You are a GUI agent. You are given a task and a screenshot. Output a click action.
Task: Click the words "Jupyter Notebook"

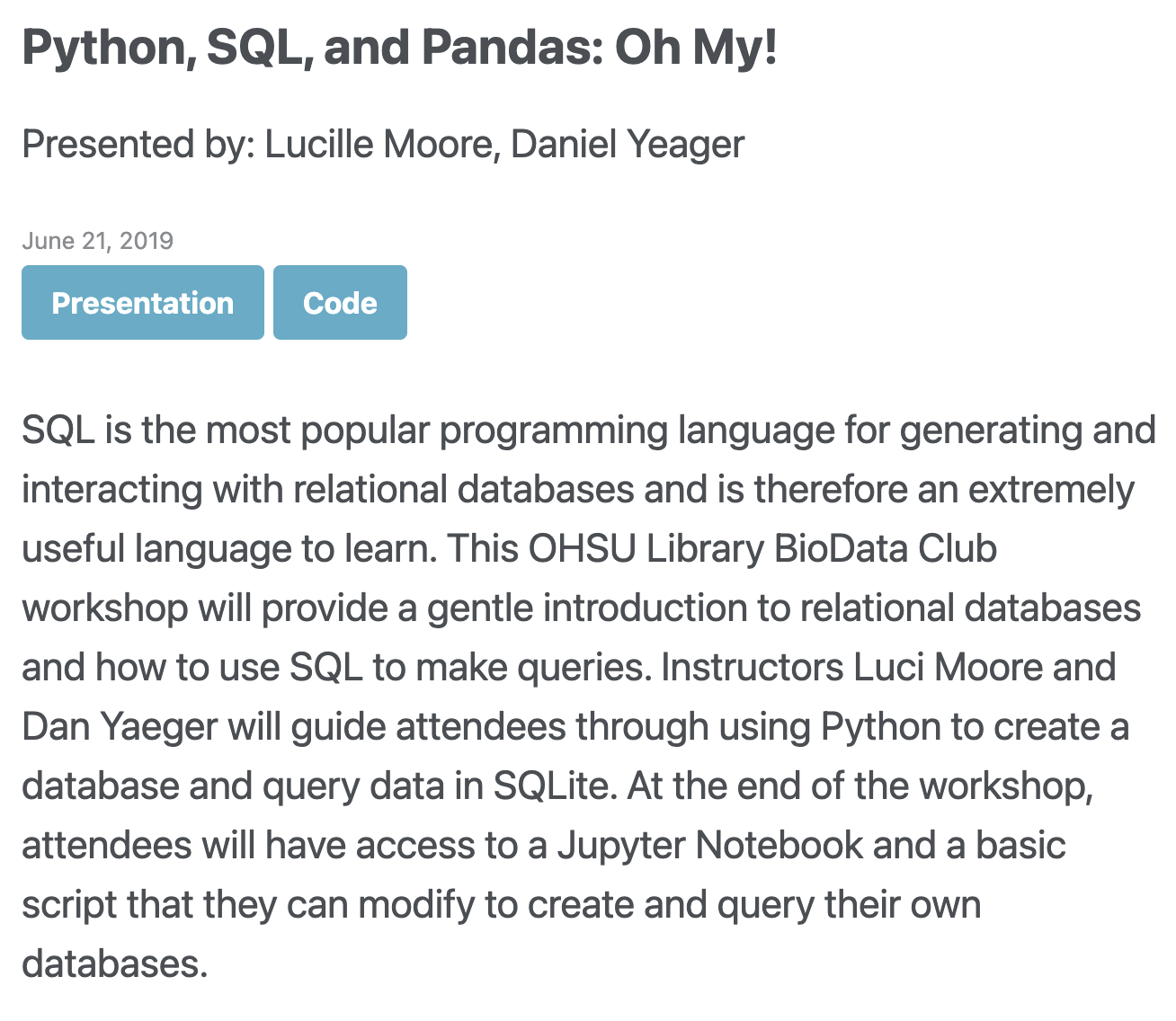(710, 845)
